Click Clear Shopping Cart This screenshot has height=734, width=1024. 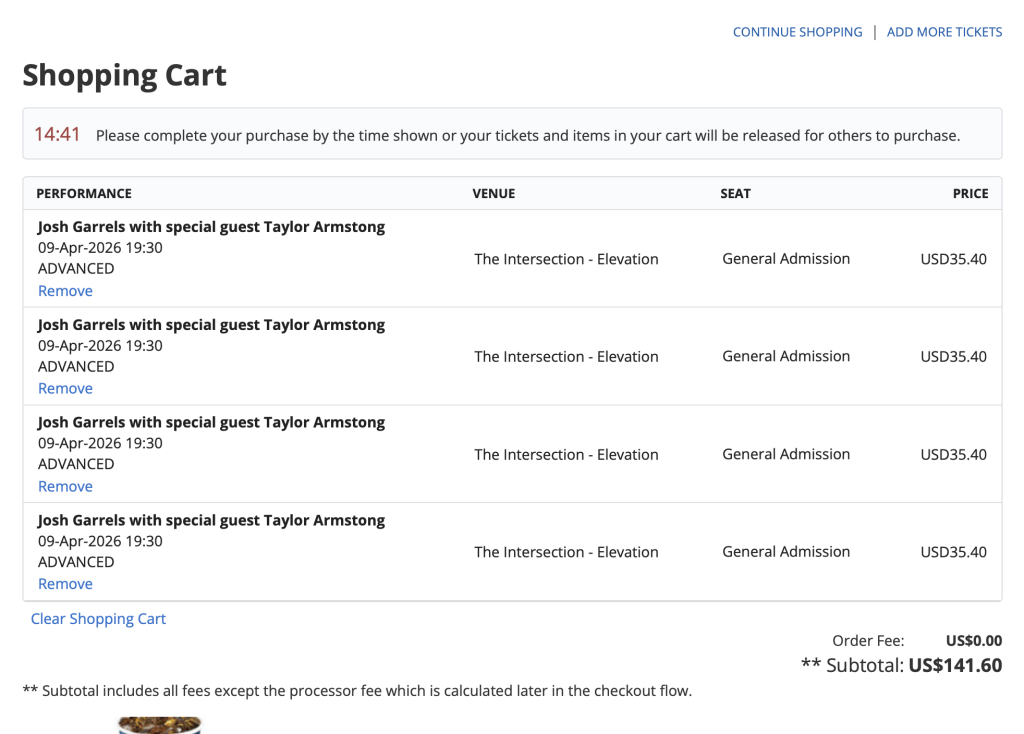point(98,619)
